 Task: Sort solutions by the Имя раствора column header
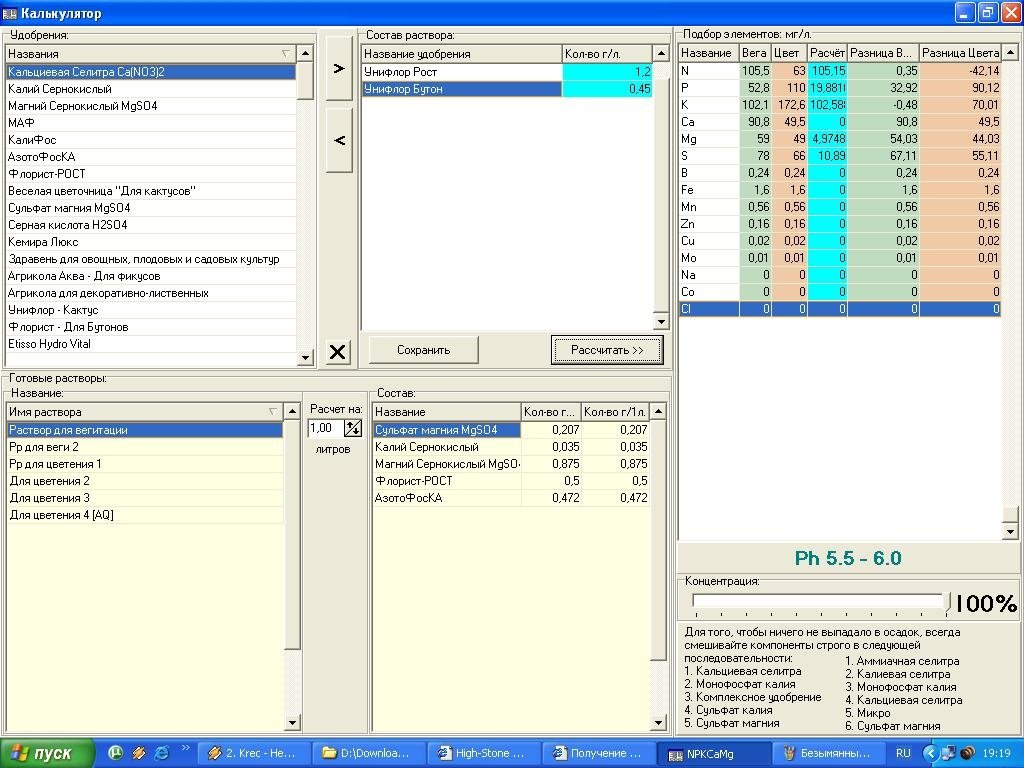pos(145,411)
